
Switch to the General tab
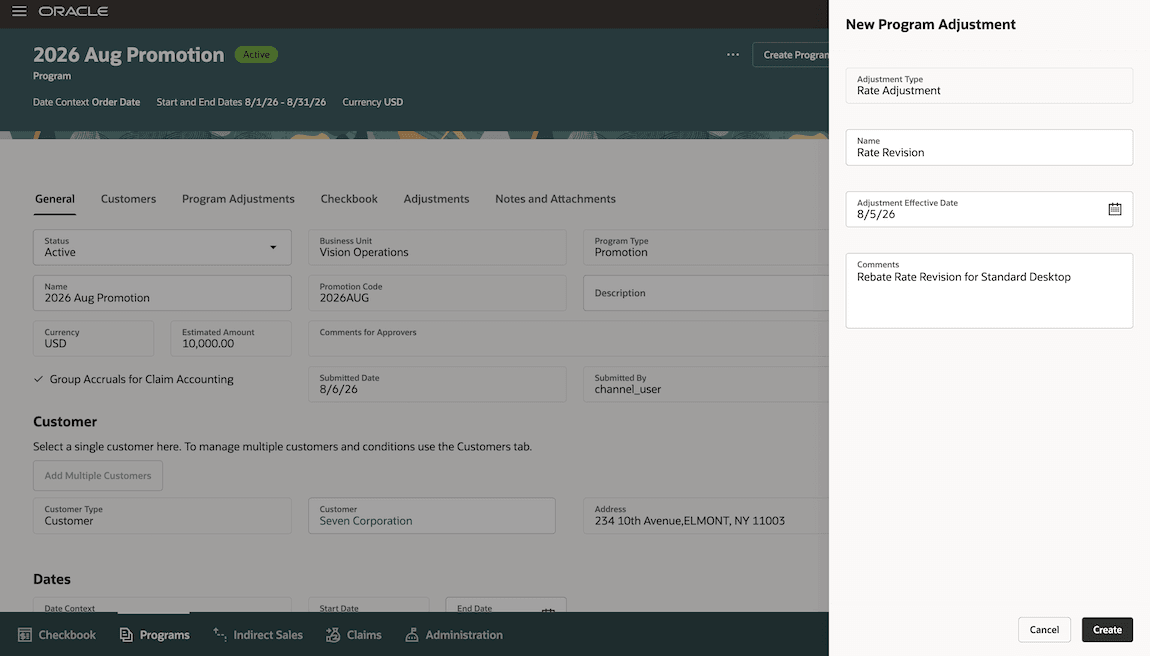point(55,199)
